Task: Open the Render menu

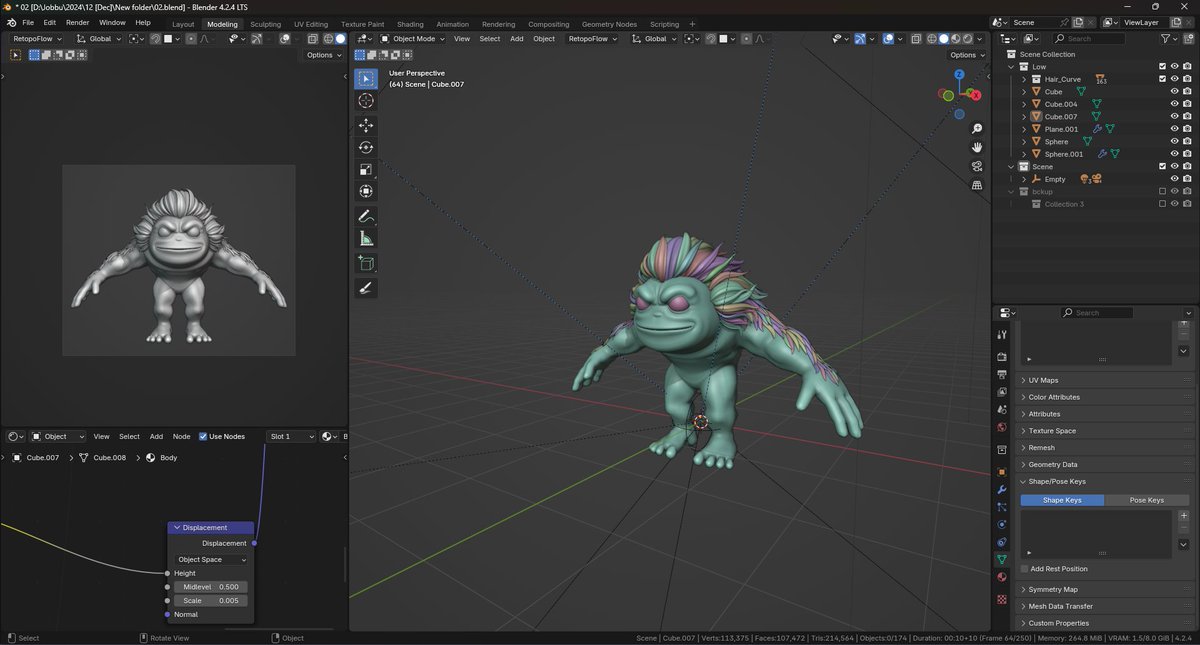Action: click(x=77, y=22)
